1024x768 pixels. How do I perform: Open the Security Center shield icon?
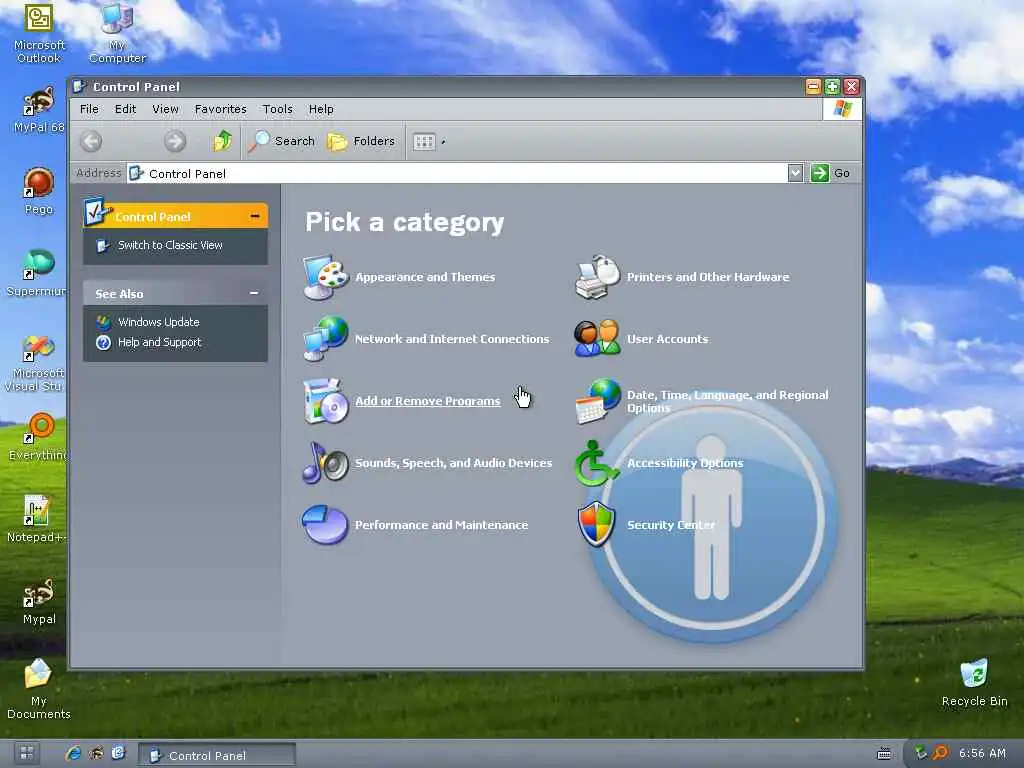(597, 524)
